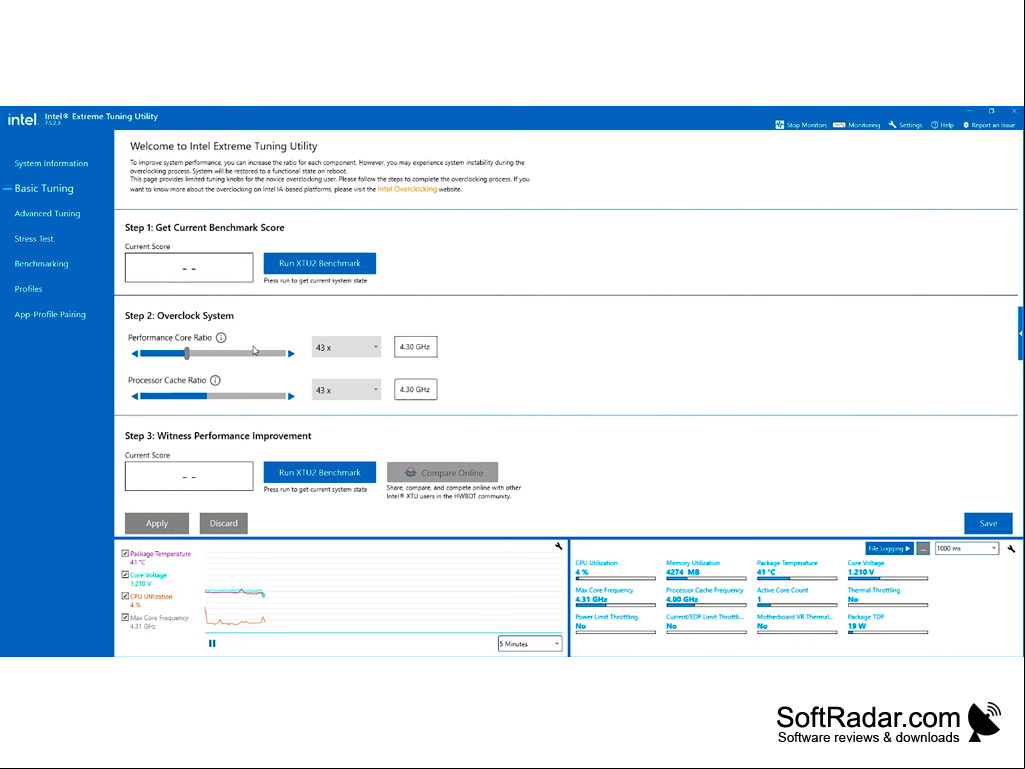Screen dimensions: 1025x769
Task: Click the Compare Online button
Action: coord(443,472)
